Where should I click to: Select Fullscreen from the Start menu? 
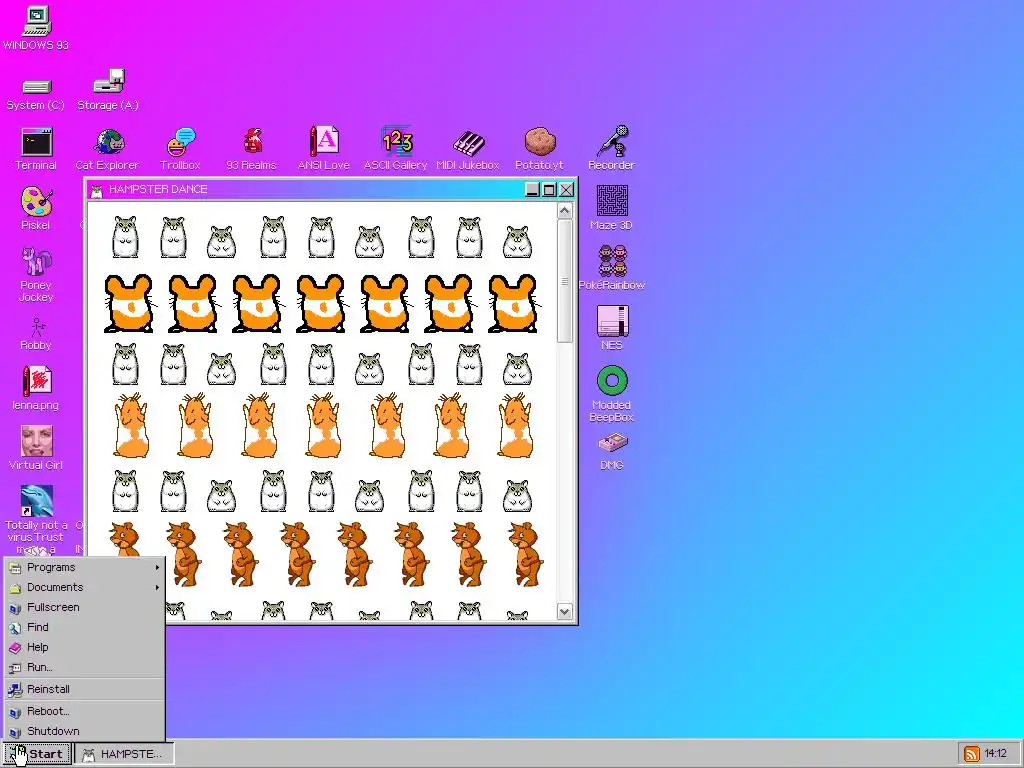[84, 607]
